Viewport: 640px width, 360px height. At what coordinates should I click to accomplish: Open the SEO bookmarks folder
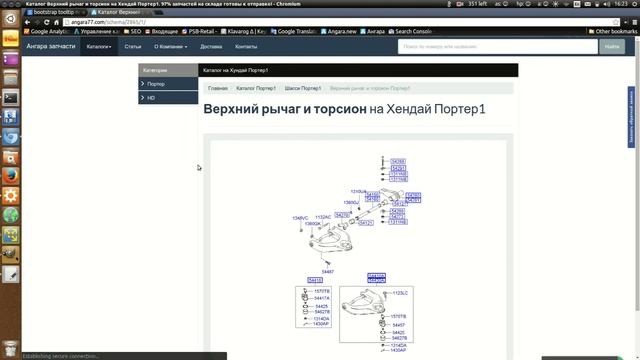132,31
